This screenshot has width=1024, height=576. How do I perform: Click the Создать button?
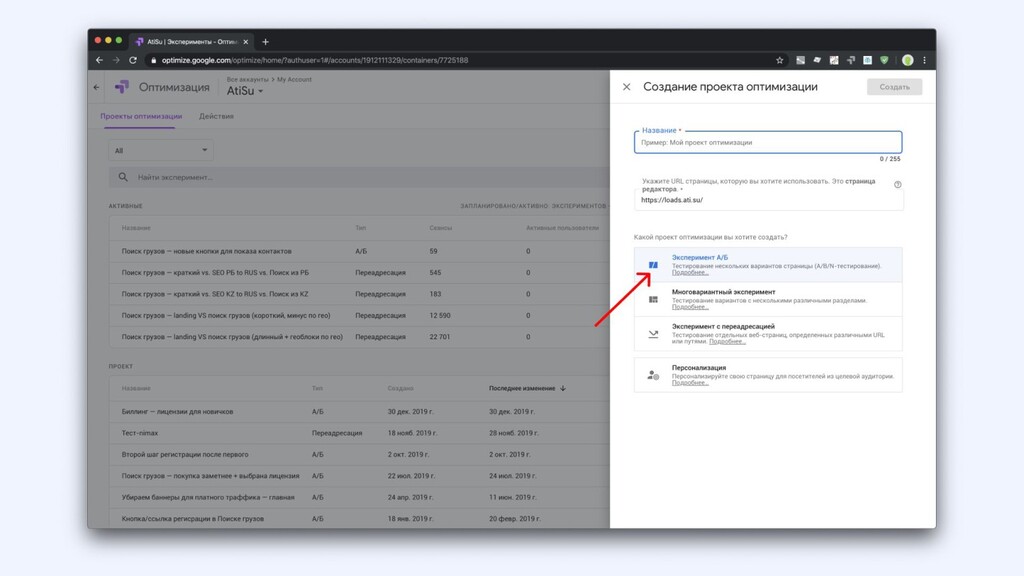pyautogui.click(x=894, y=87)
